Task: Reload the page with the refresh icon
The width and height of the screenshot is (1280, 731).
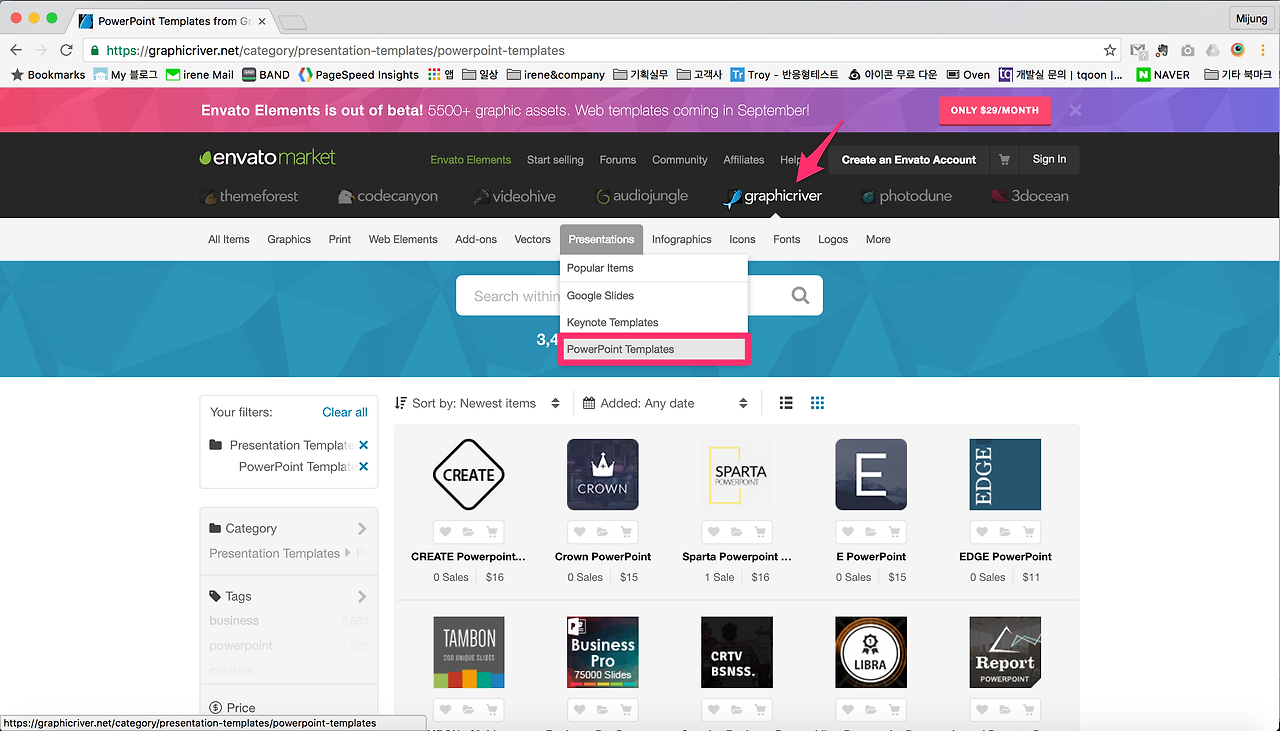Action: point(66,50)
